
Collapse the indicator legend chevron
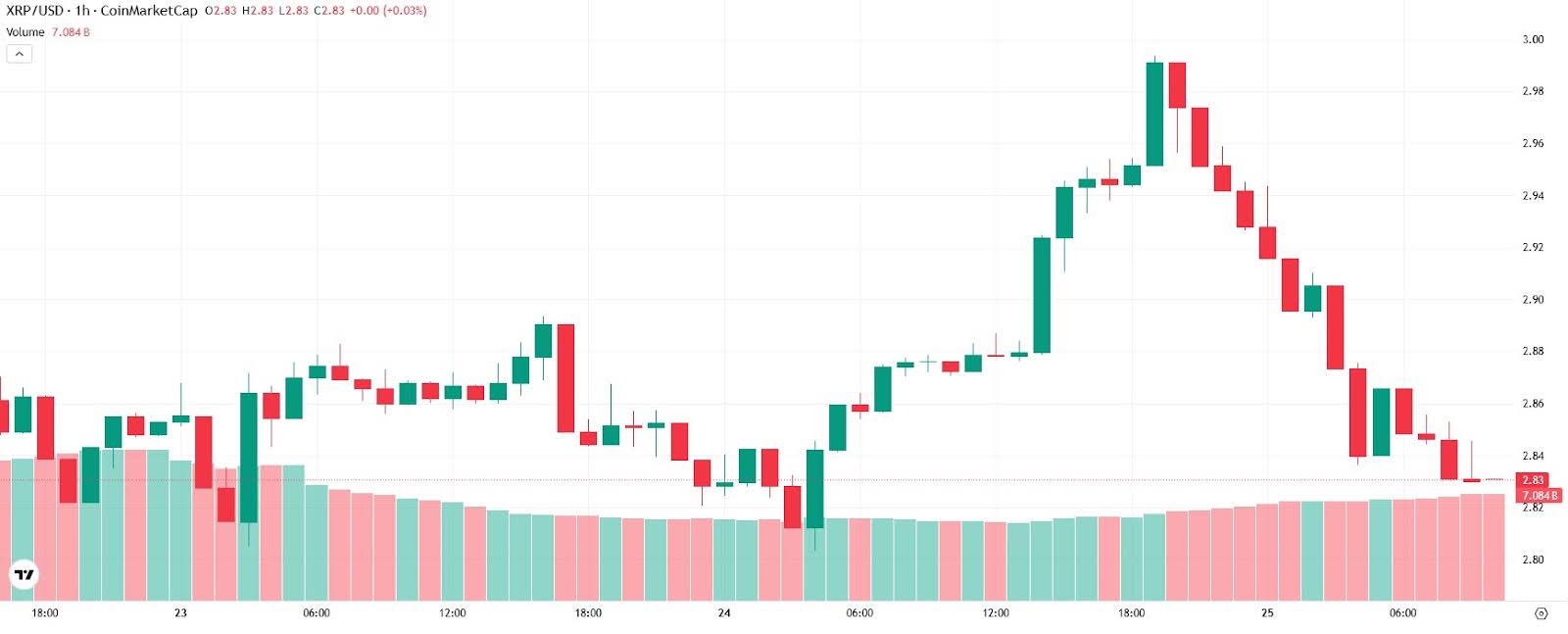[19, 54]
